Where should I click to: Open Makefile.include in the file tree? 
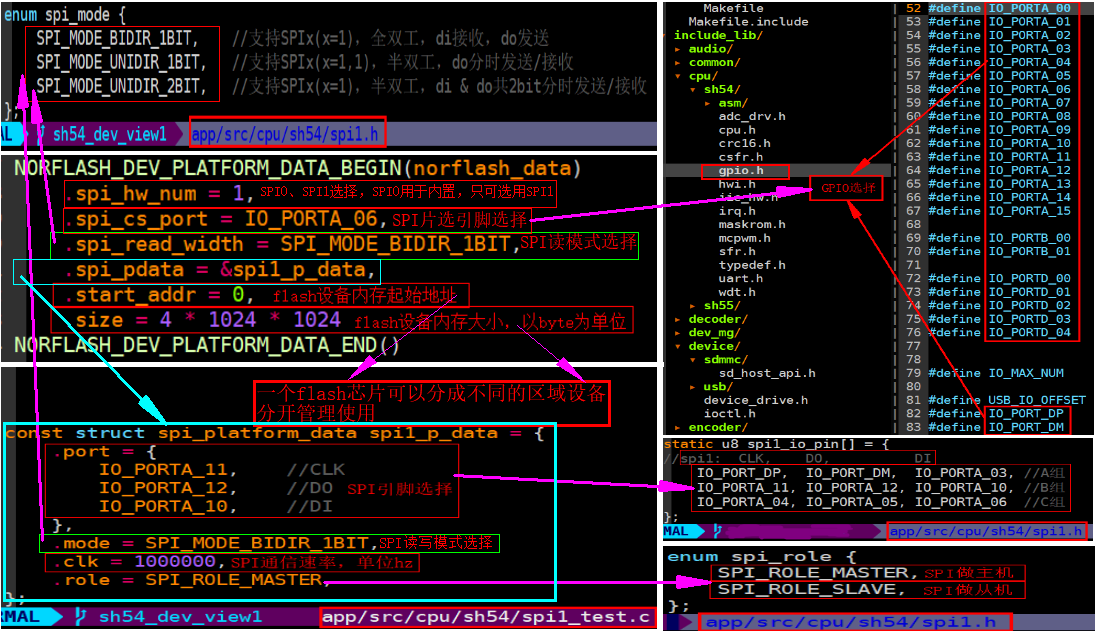coord(748,22)
